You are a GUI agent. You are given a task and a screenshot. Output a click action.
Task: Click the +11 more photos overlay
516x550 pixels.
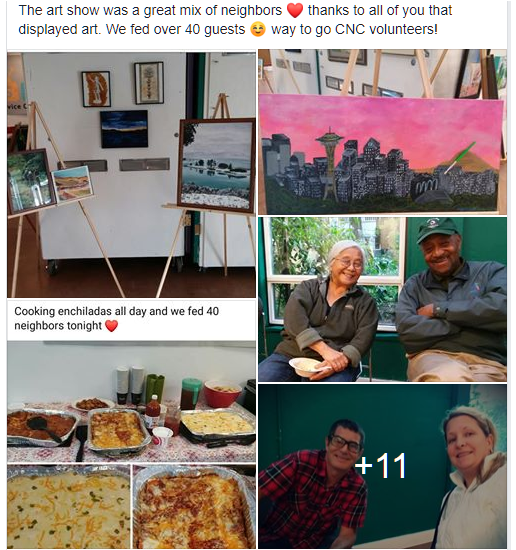(382, 467)
